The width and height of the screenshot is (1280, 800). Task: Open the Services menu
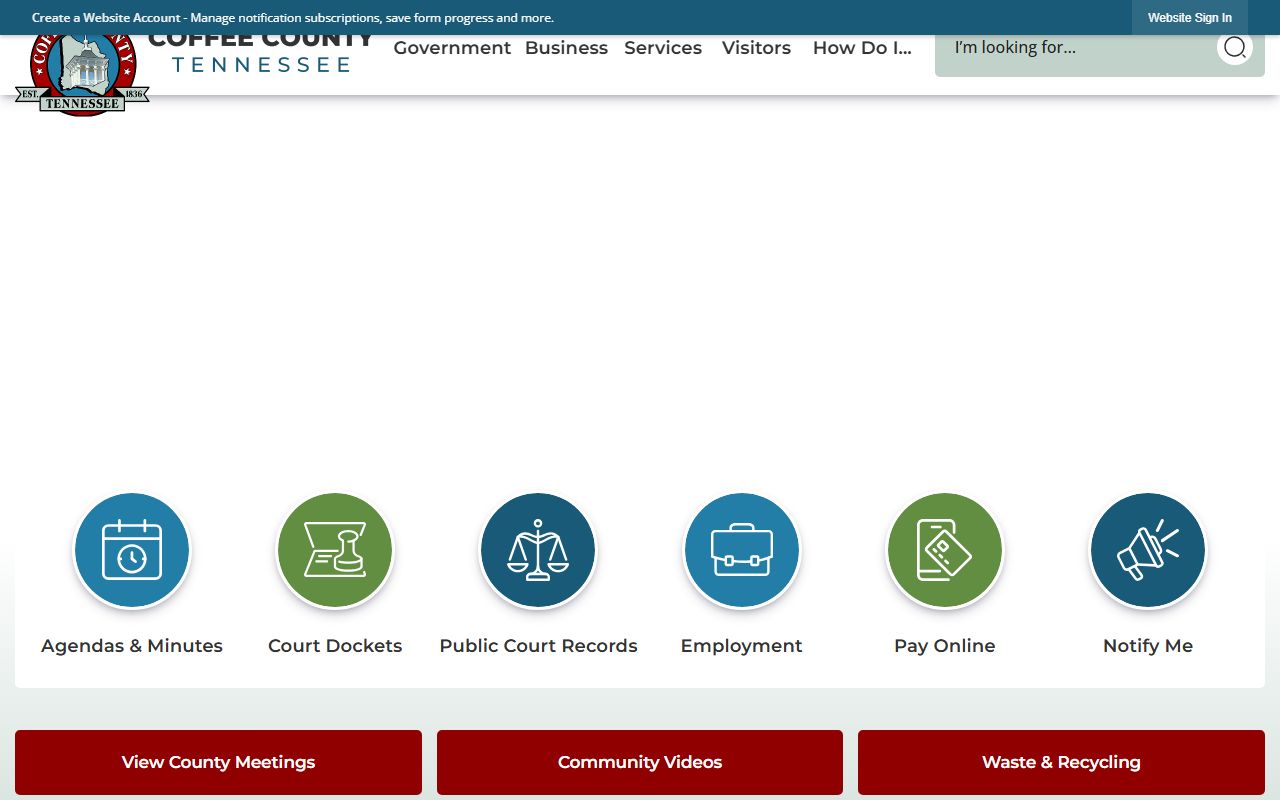(x=663, y=48)
